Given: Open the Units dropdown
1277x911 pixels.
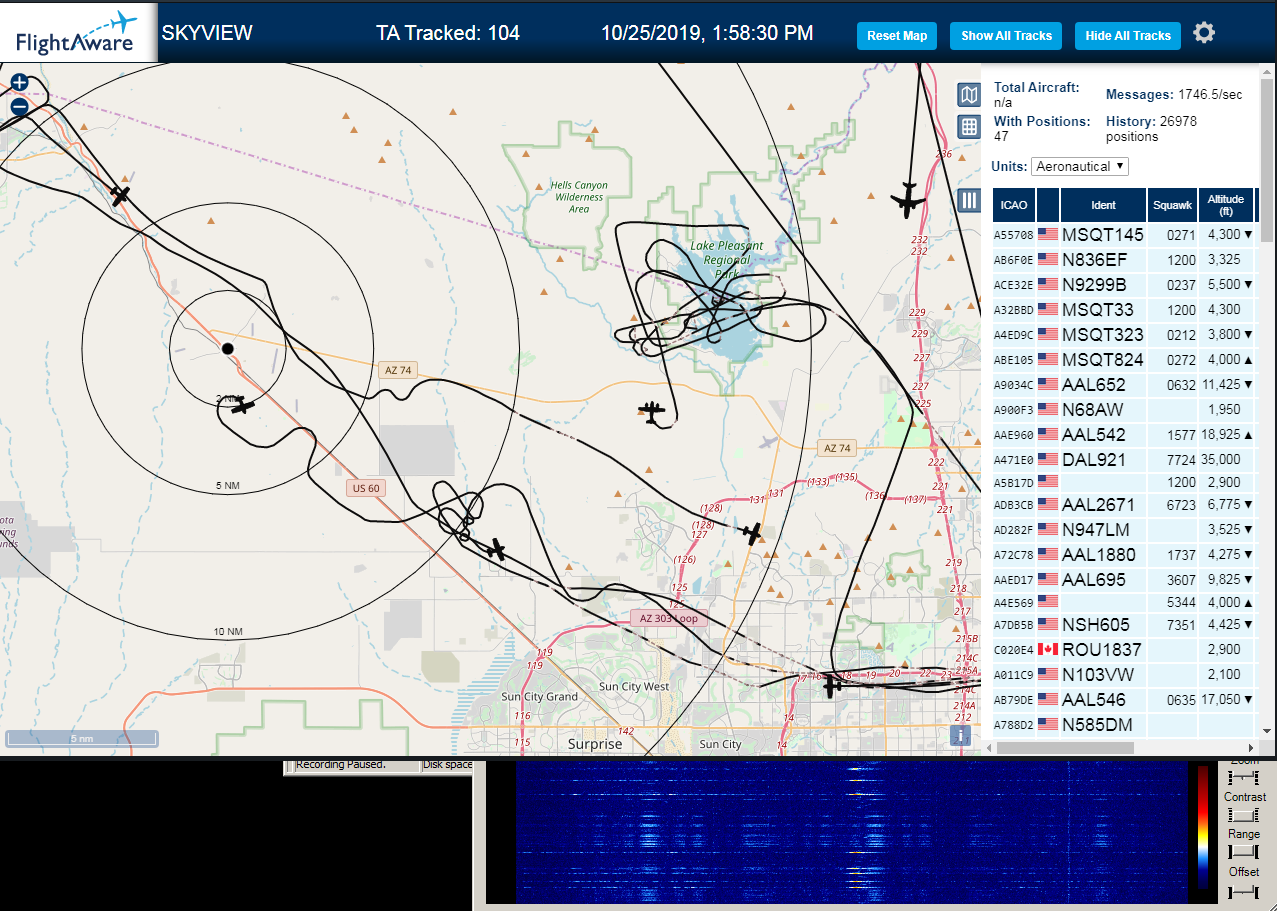Looking at the screenshot, I should pyautogui.click(x=1080, y=166).
